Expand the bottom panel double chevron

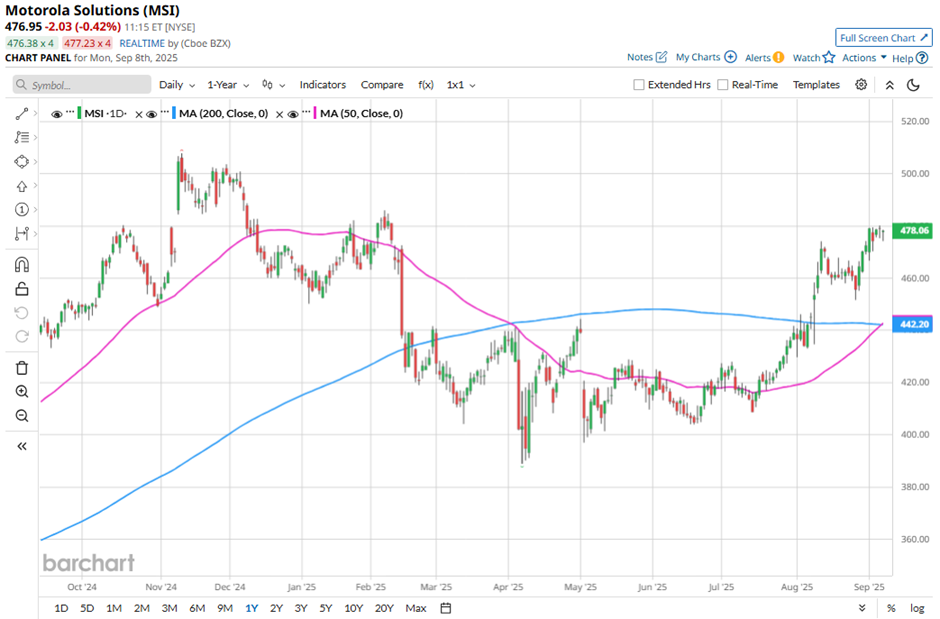click(862, 608)
